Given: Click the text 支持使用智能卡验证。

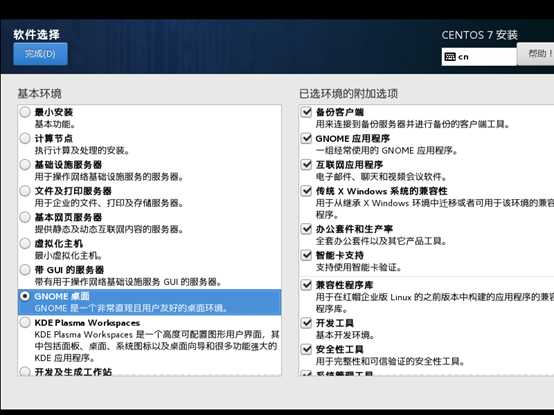Looking at the screenshot, I should coord(359,267).
